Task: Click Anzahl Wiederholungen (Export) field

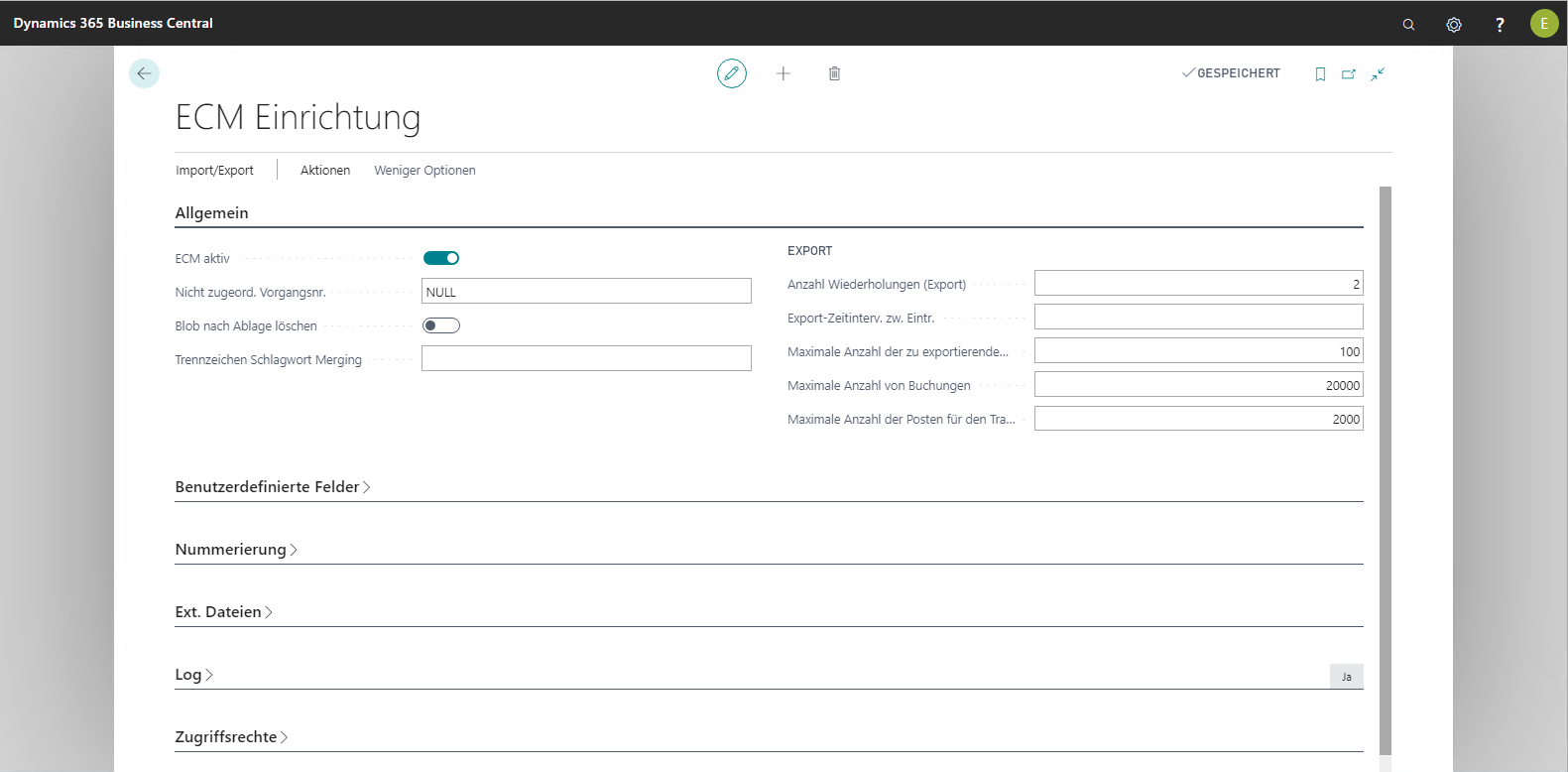Action: click(x=1199, y=283)
